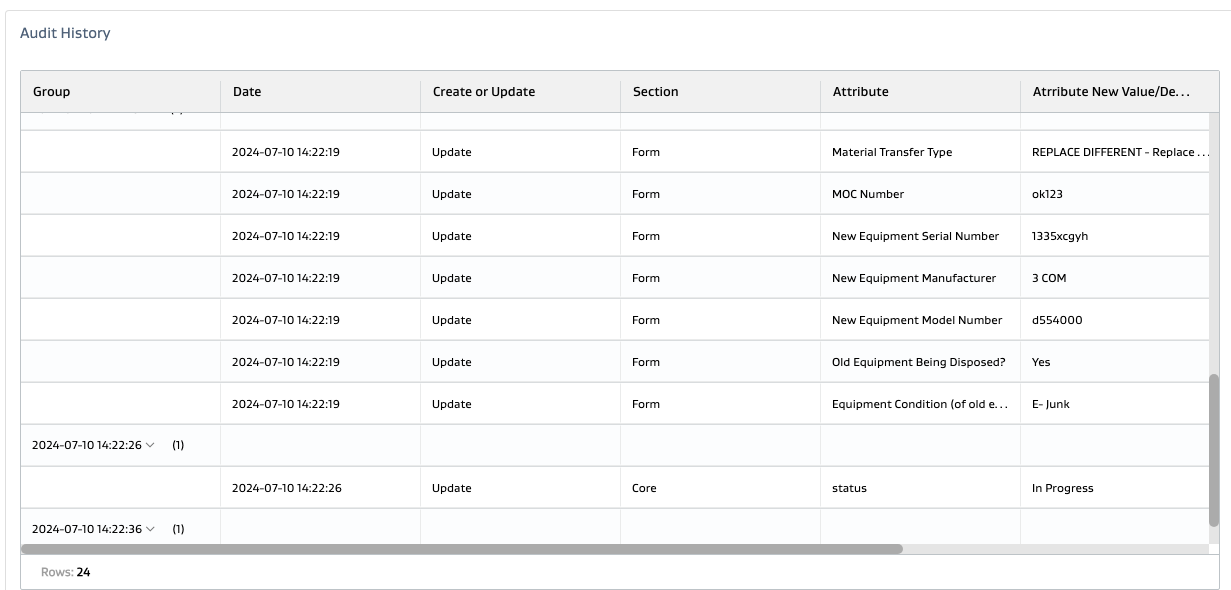
Task: Click the Attribute column header
Action: tap(860, 92)
